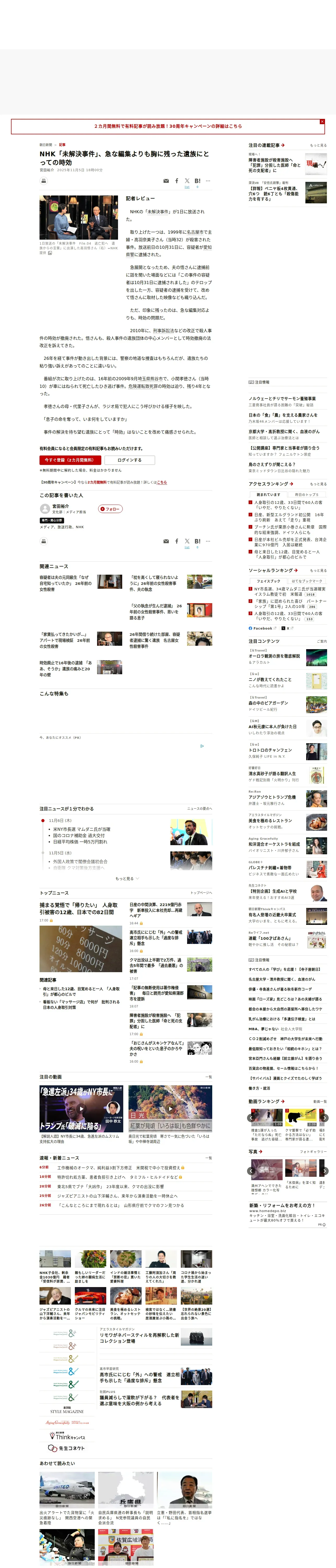
Task: Enlarge the NHK 未解決事件 program photo
Action: pos(79,217)
